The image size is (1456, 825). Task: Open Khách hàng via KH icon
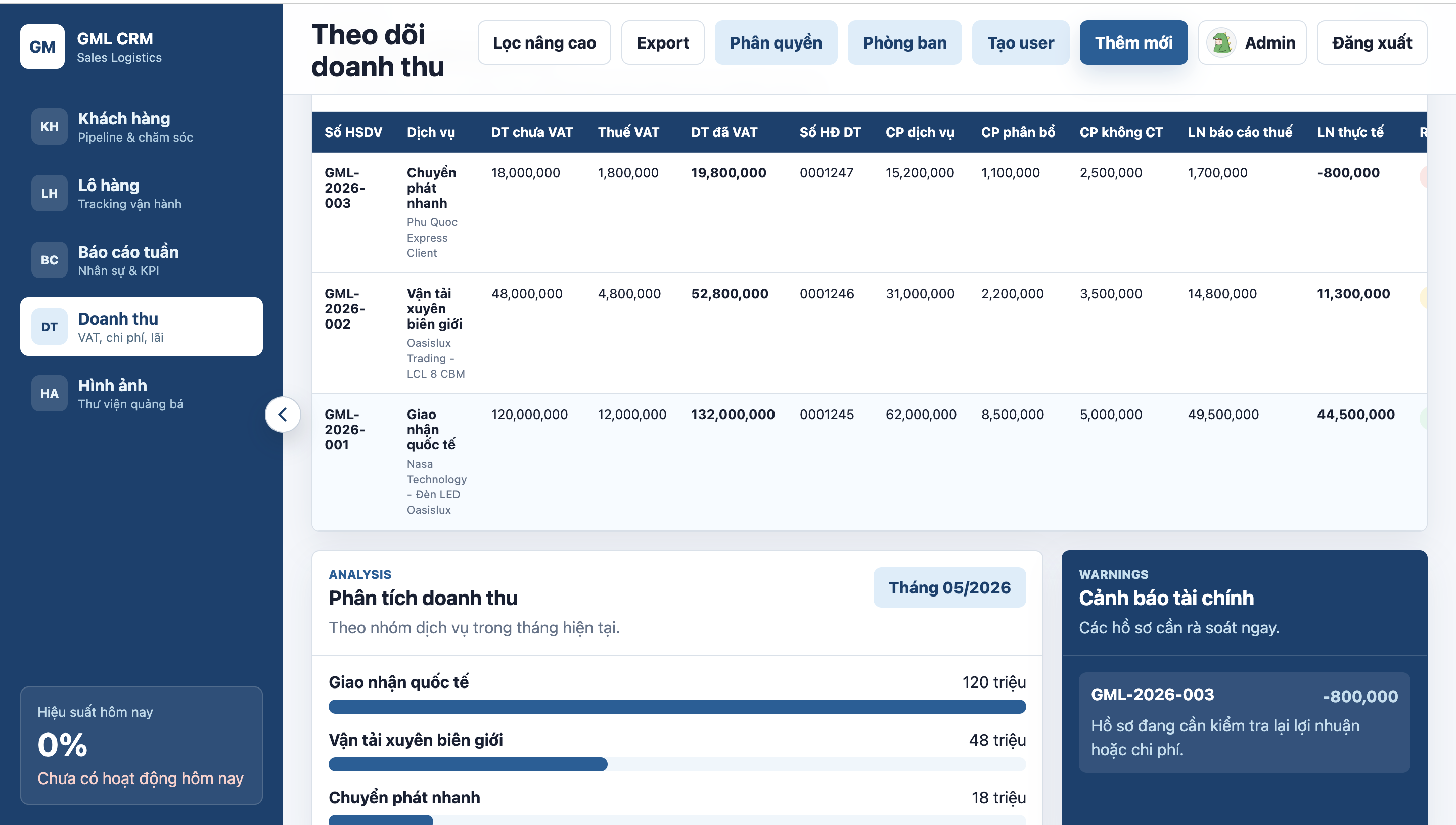pos(49,126)
